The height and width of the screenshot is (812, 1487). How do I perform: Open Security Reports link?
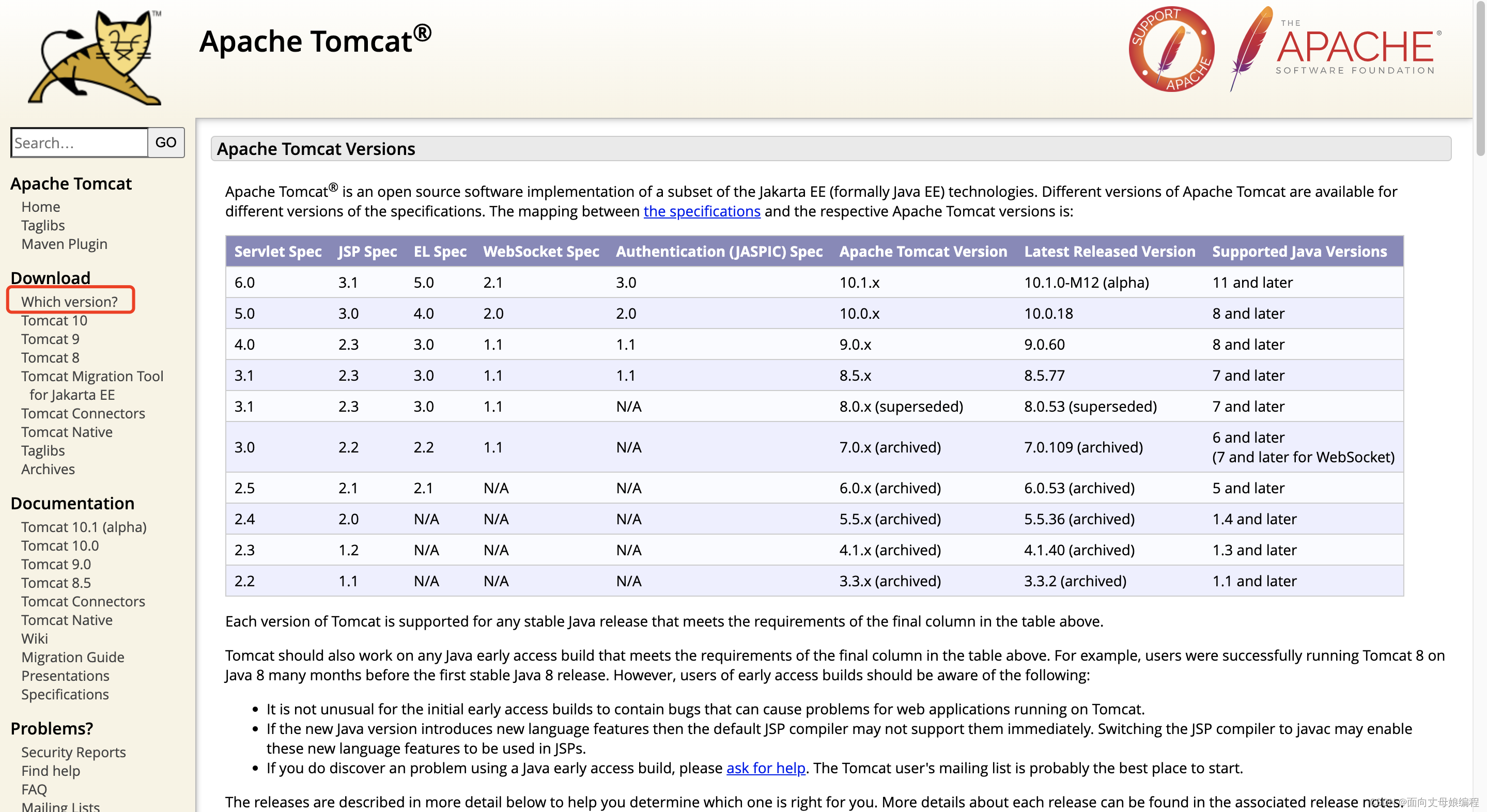click(x=73, y=752)
